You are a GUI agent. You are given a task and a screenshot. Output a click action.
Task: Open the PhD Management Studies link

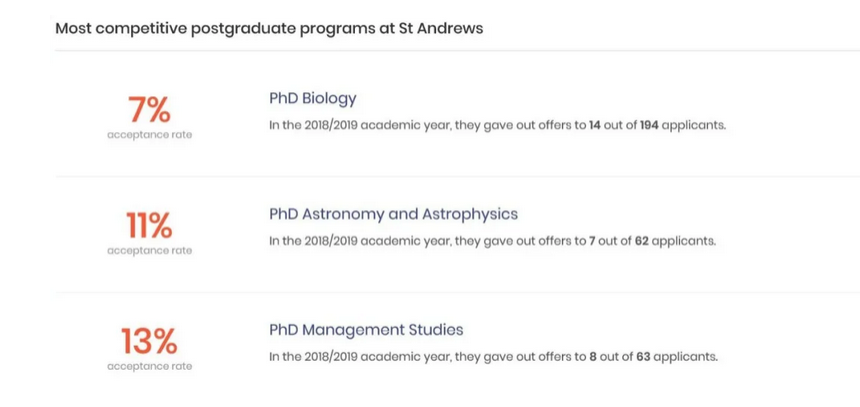(366, 330)
